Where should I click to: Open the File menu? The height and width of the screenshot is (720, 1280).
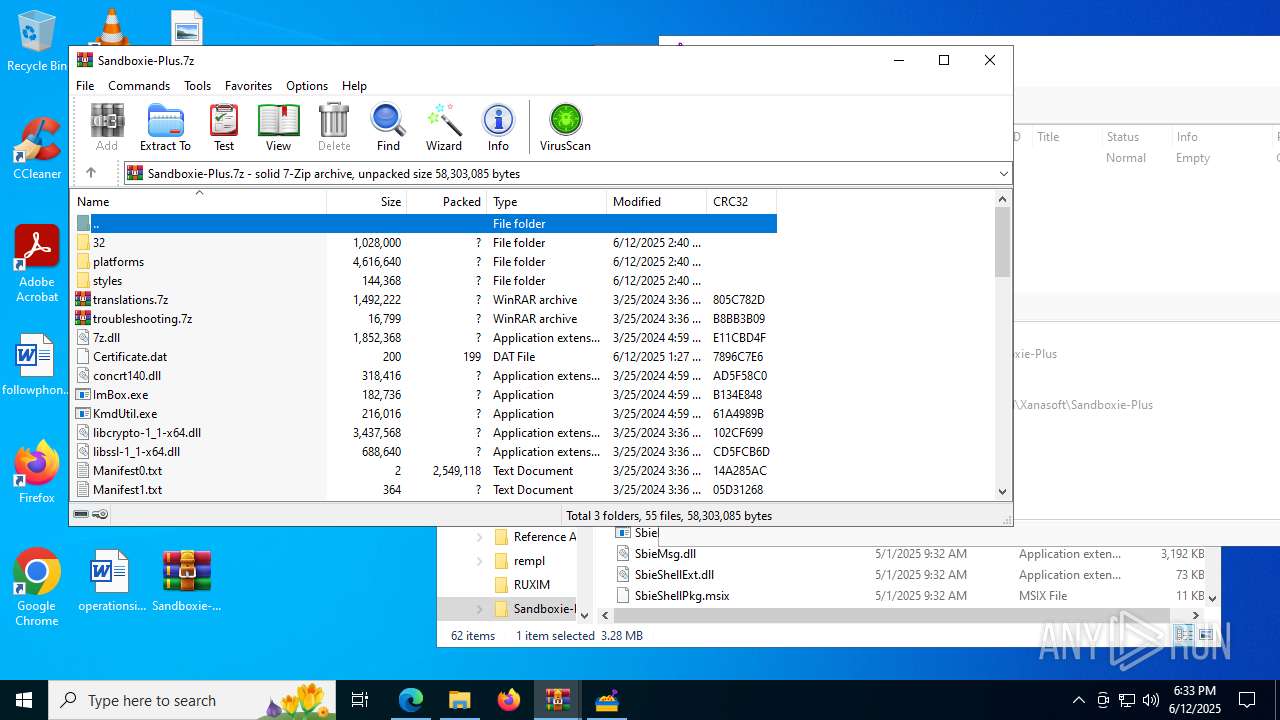[x=85, y=86]
